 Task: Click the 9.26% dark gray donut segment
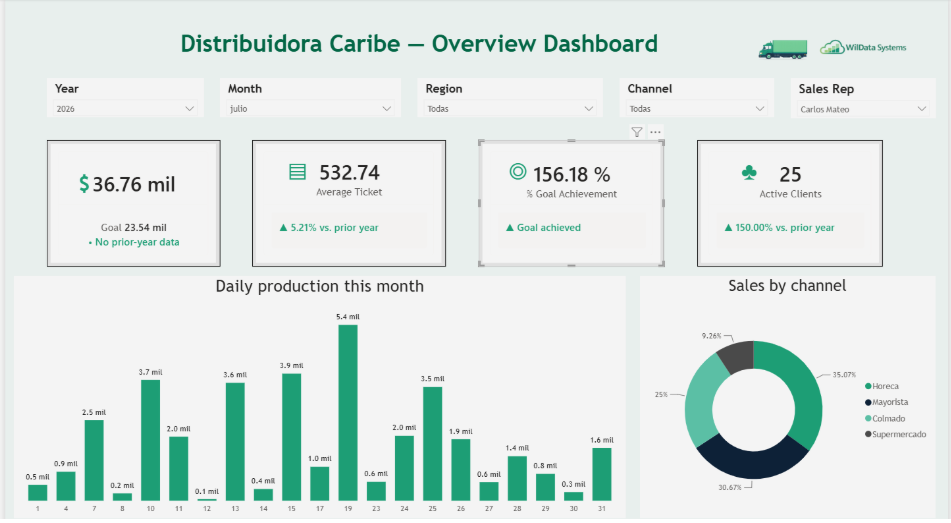click(738, 356)
